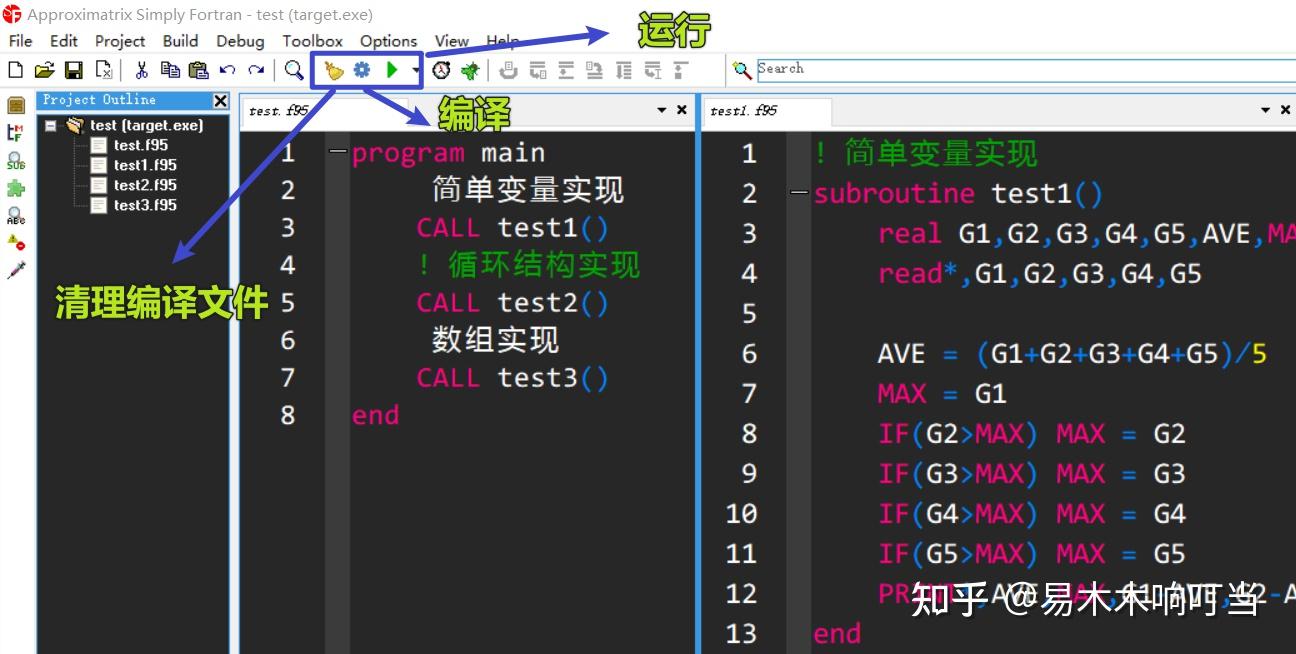Click the 'CALL test3()' line in test.f95
Screen dimensions: 1296x654
(512, 378)
